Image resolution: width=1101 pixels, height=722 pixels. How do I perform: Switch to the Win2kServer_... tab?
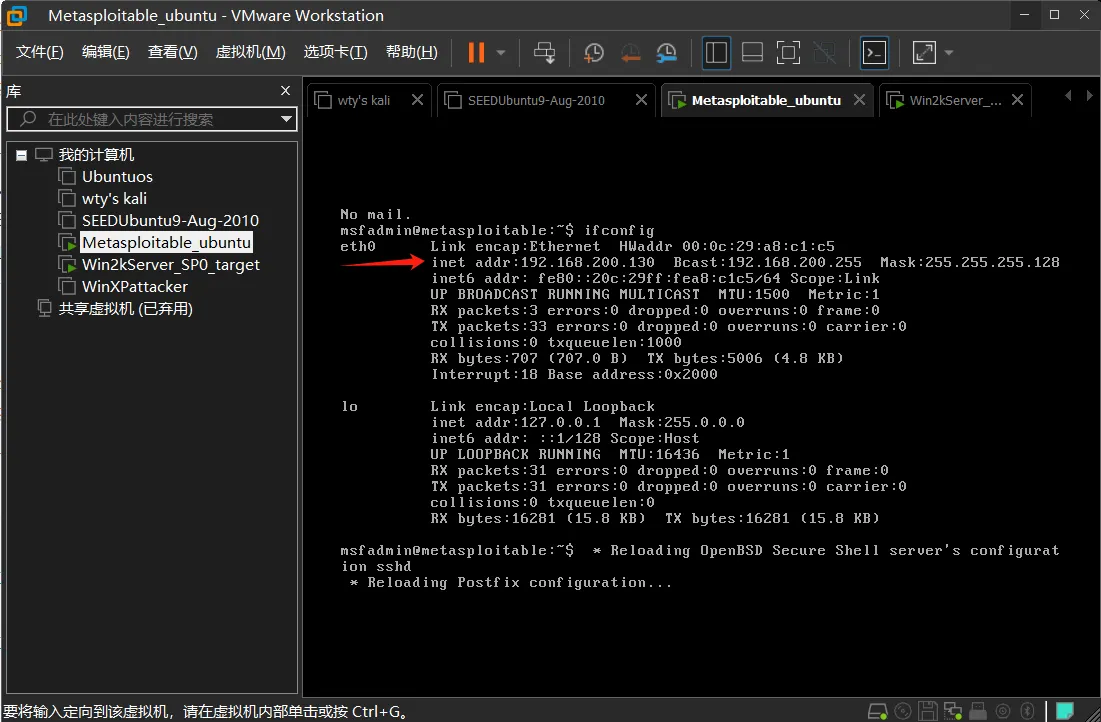pos(956,100)
